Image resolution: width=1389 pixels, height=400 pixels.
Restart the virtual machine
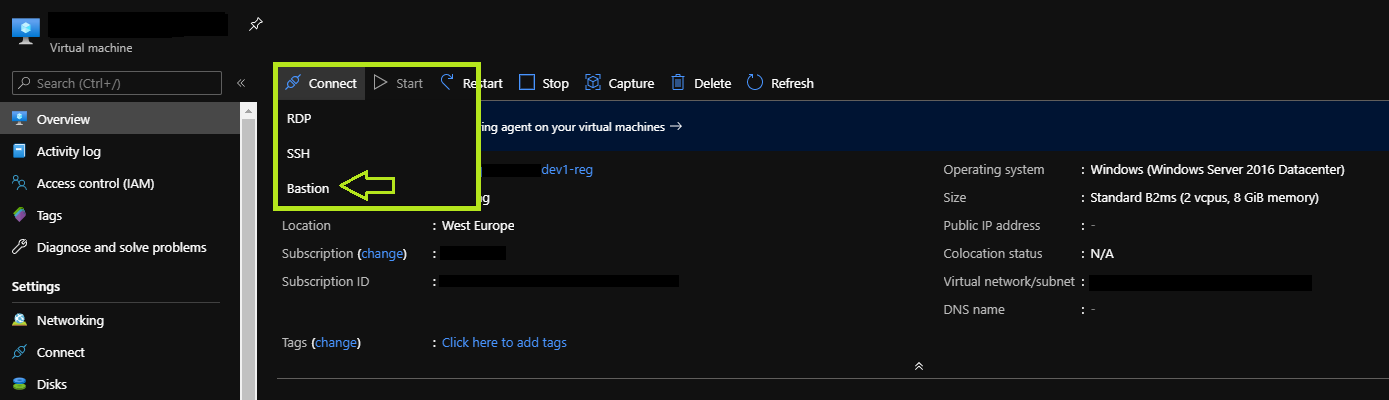coord(470,83)
